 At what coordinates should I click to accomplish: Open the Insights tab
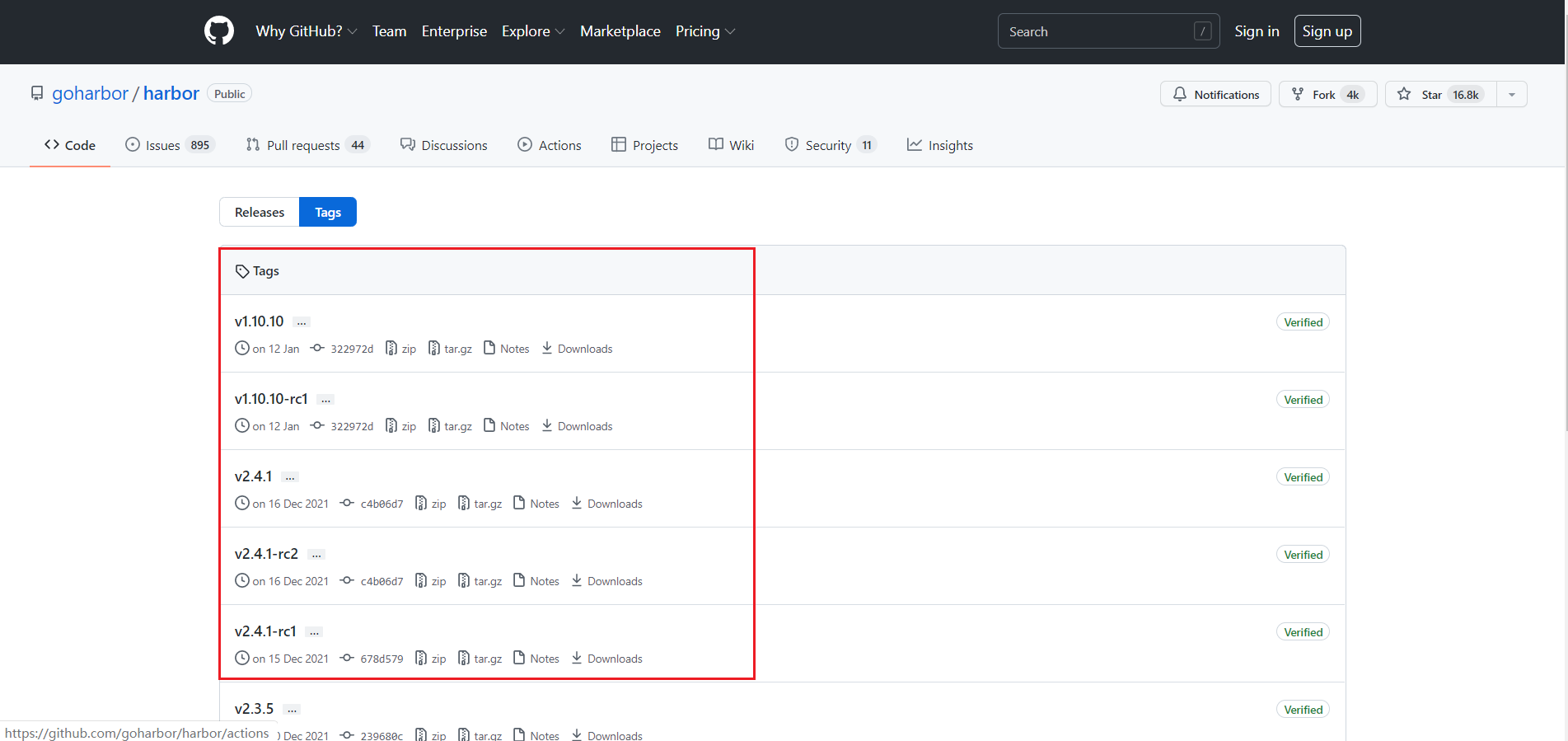pyautogui.click(x=939, y=145)
